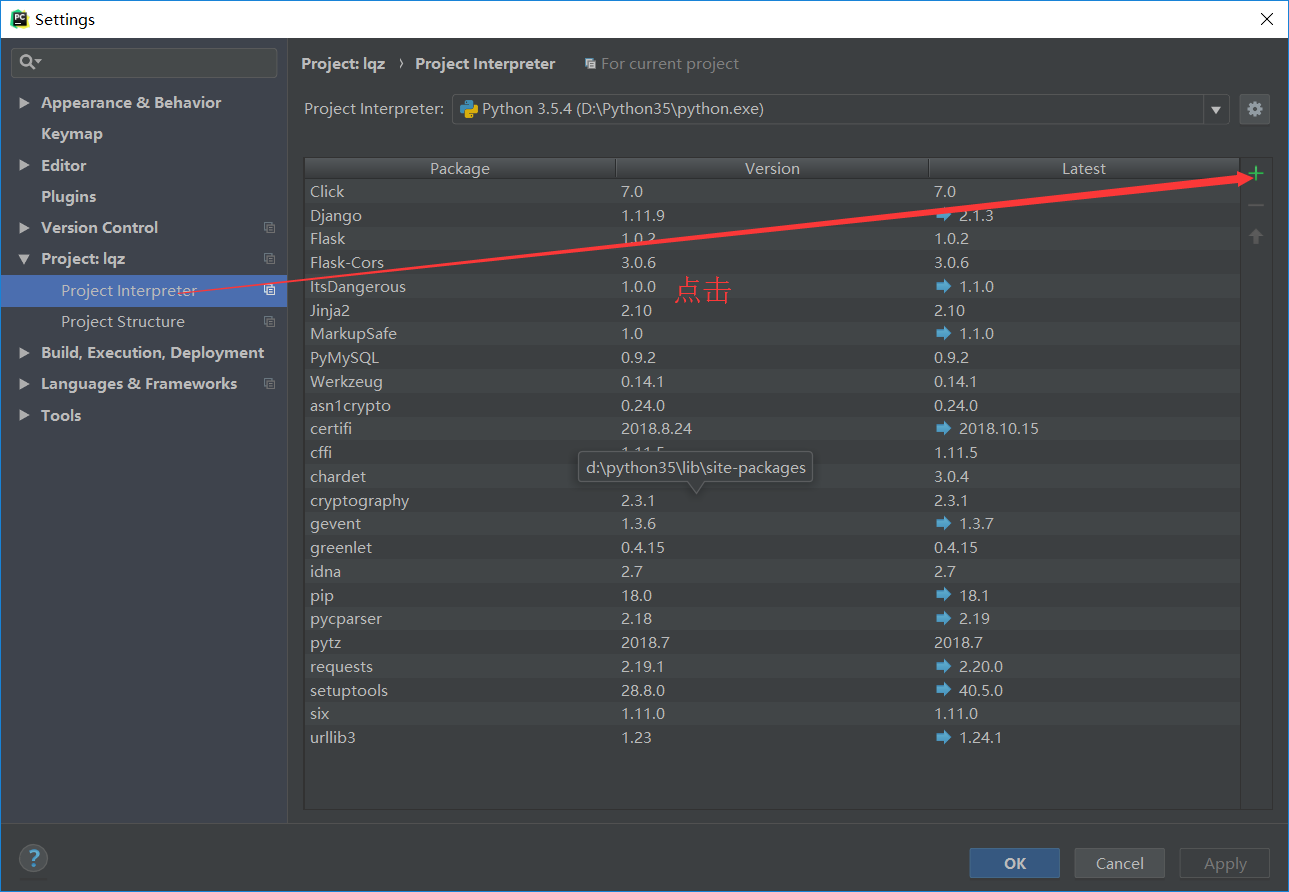Click the upgrade package arrow icon

(x=1256, y=237)
